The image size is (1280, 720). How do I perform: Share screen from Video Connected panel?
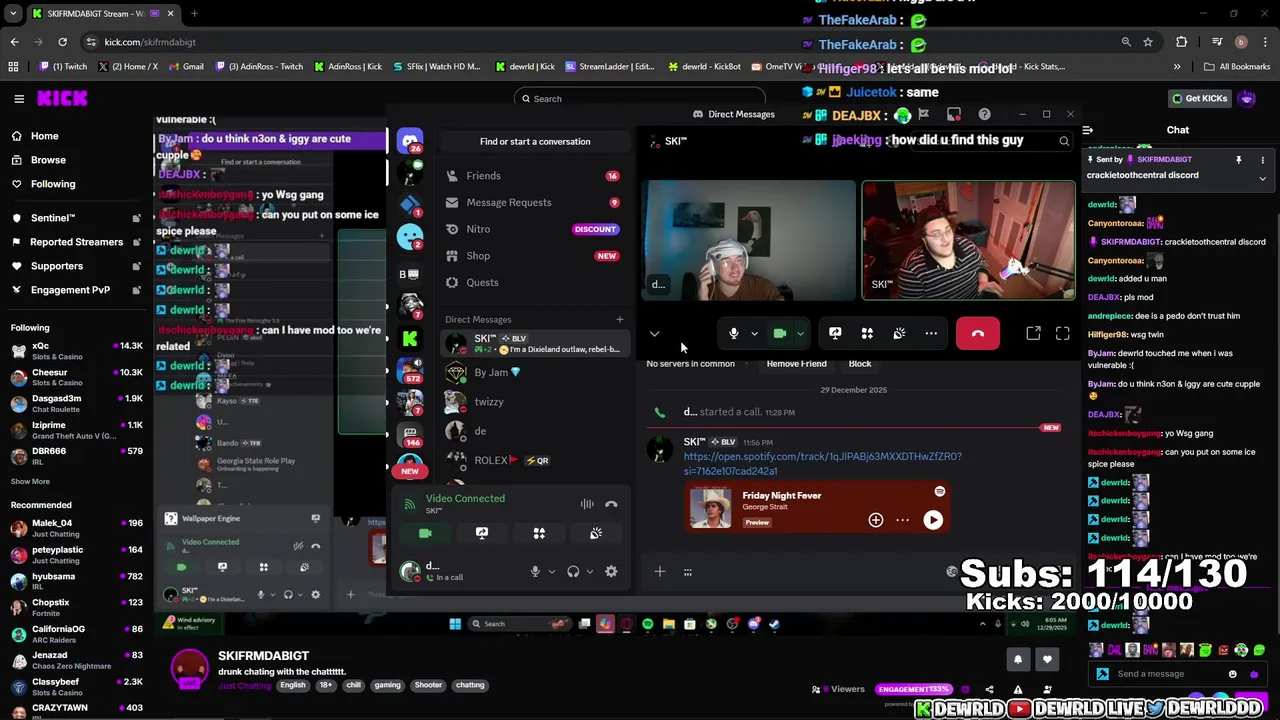click(x=482, y=534)
